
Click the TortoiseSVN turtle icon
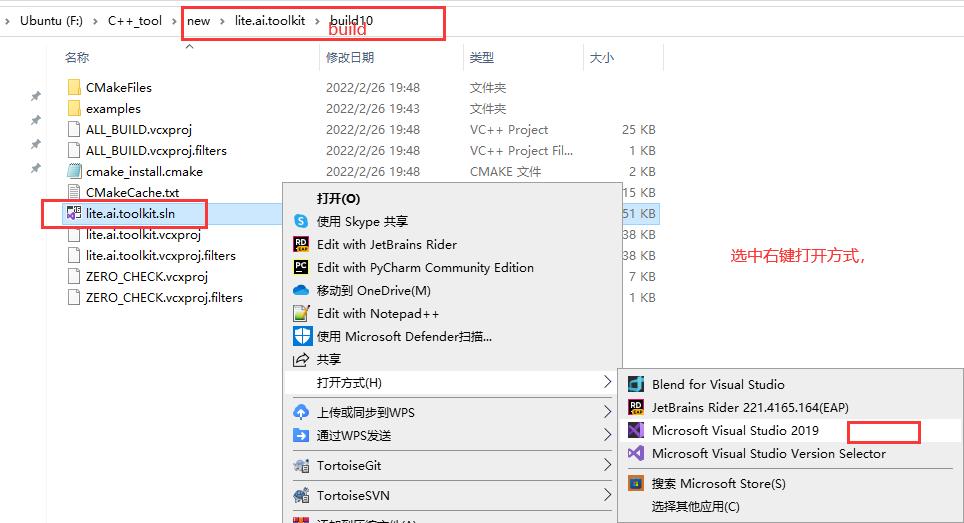pos(301,495)
